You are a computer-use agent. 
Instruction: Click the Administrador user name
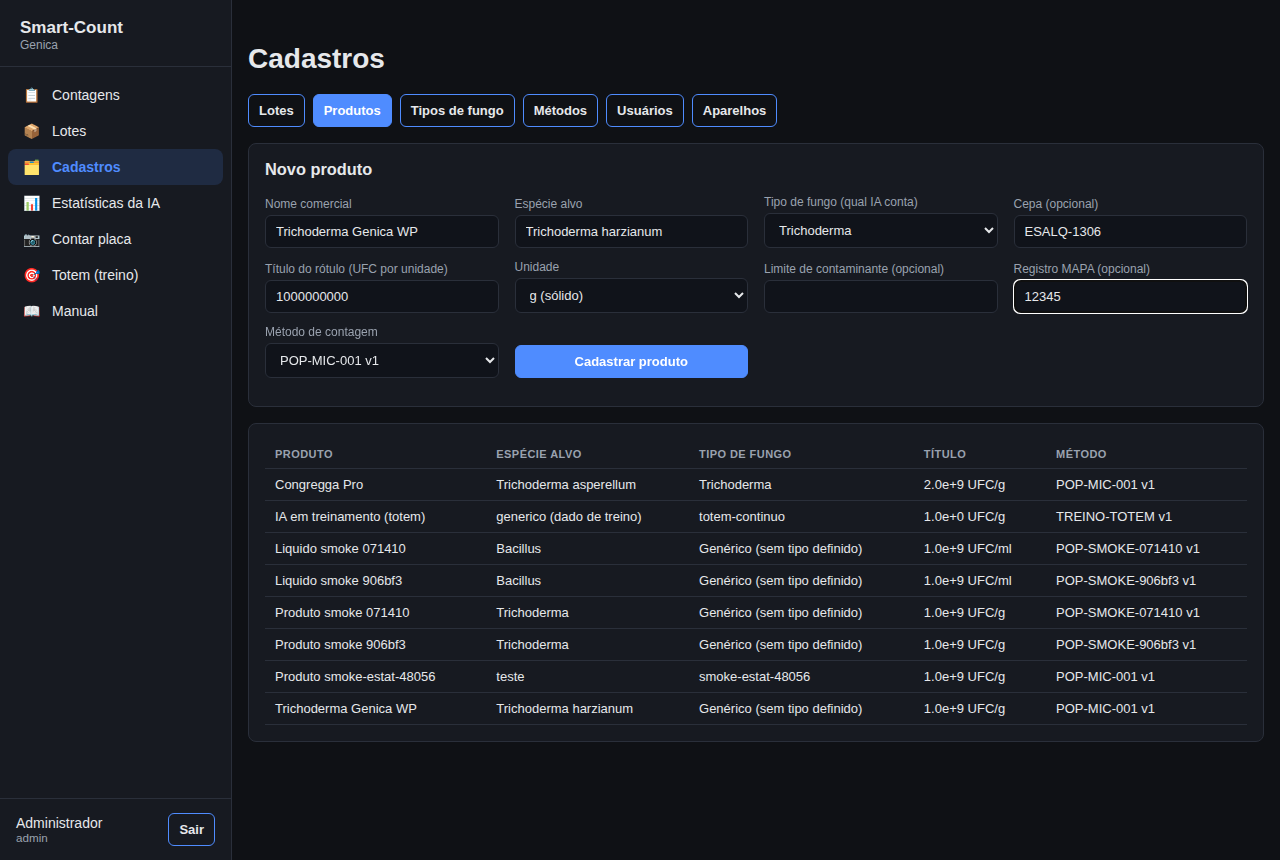pos(59,823)
